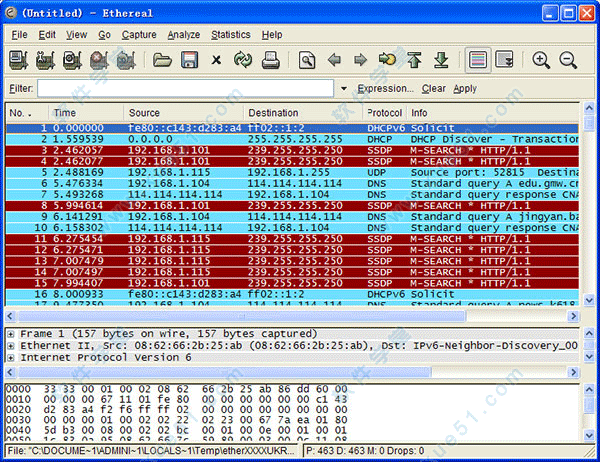Click status bar file path text
The height and width of the screenshot is (462, 600).
pos(152,451)
